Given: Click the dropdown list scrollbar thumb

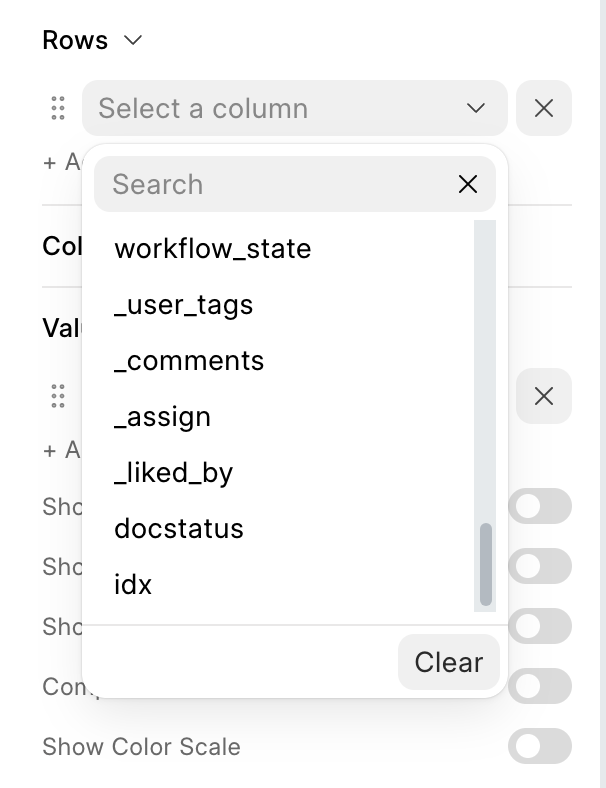Looking at the screenshot, I should (486, 564).
